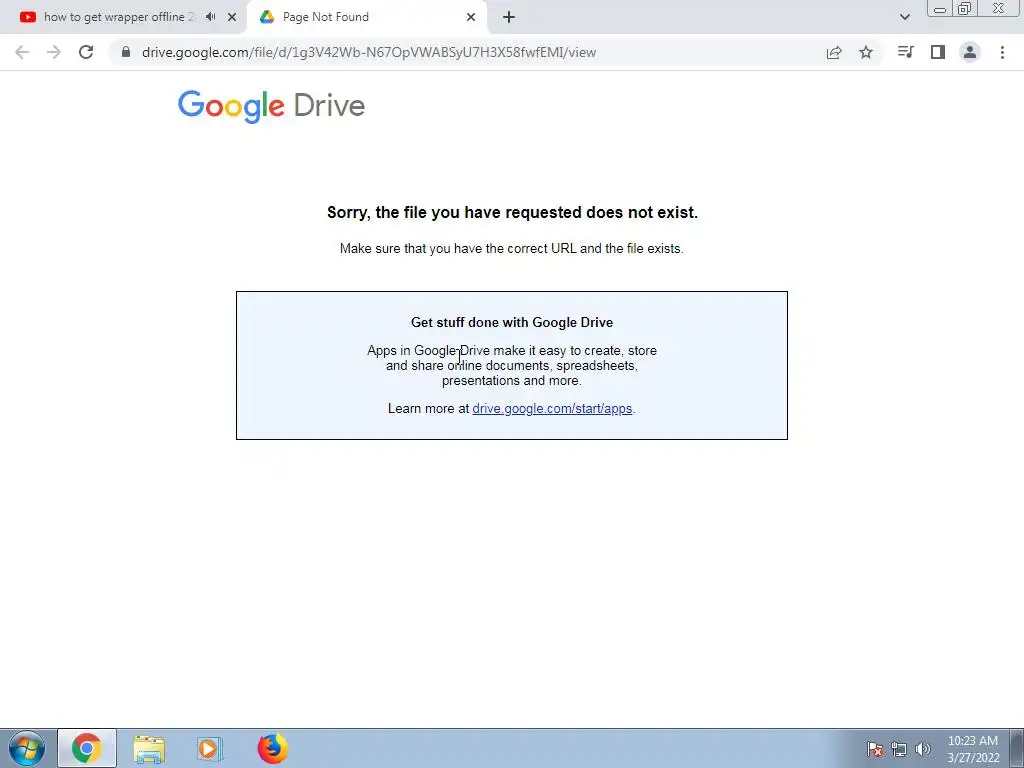Close the YouTube wrapper offline tab

pos(232,17)
